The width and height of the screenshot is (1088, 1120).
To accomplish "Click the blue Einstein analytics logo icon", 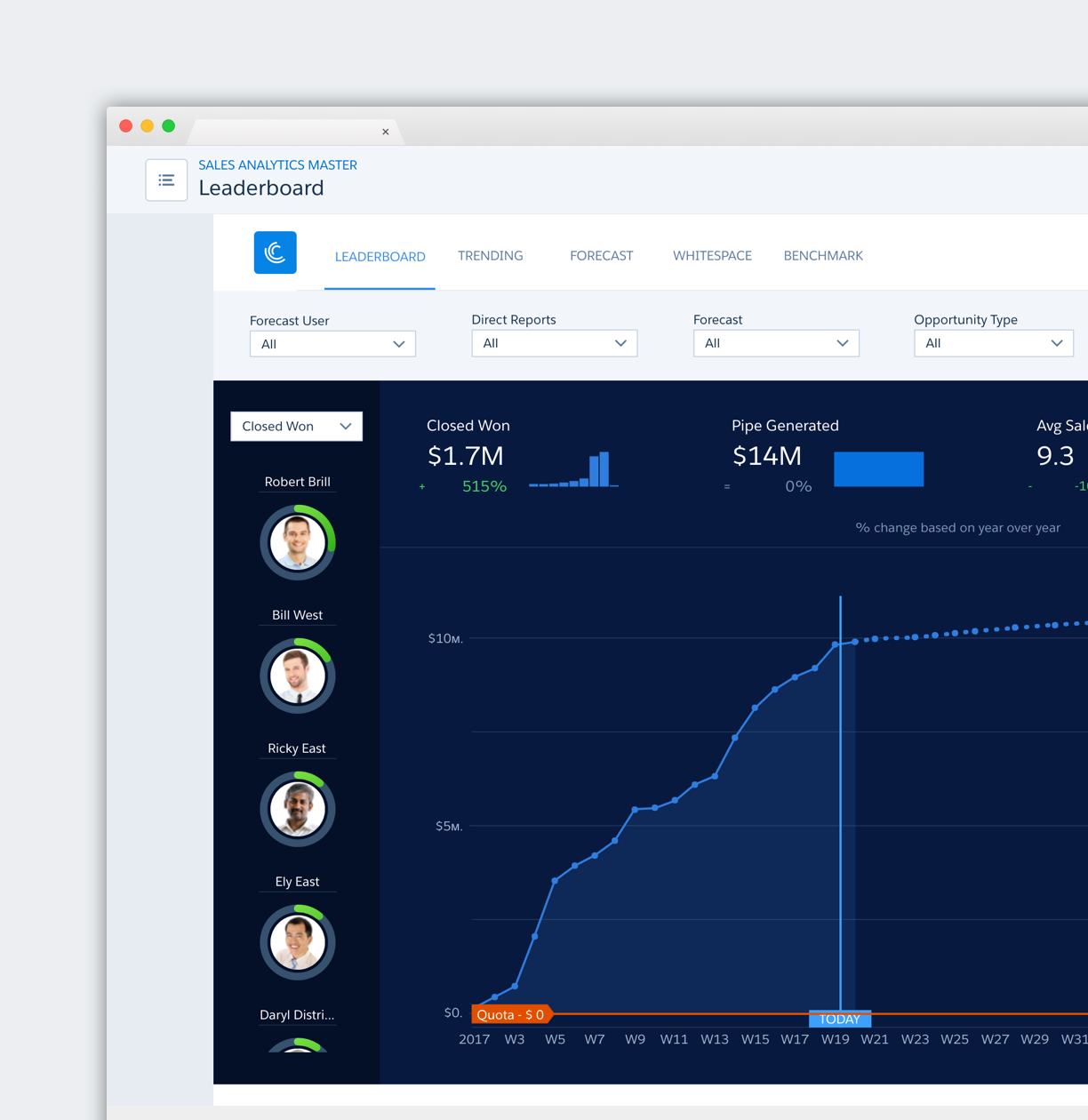I will [276, 252].
